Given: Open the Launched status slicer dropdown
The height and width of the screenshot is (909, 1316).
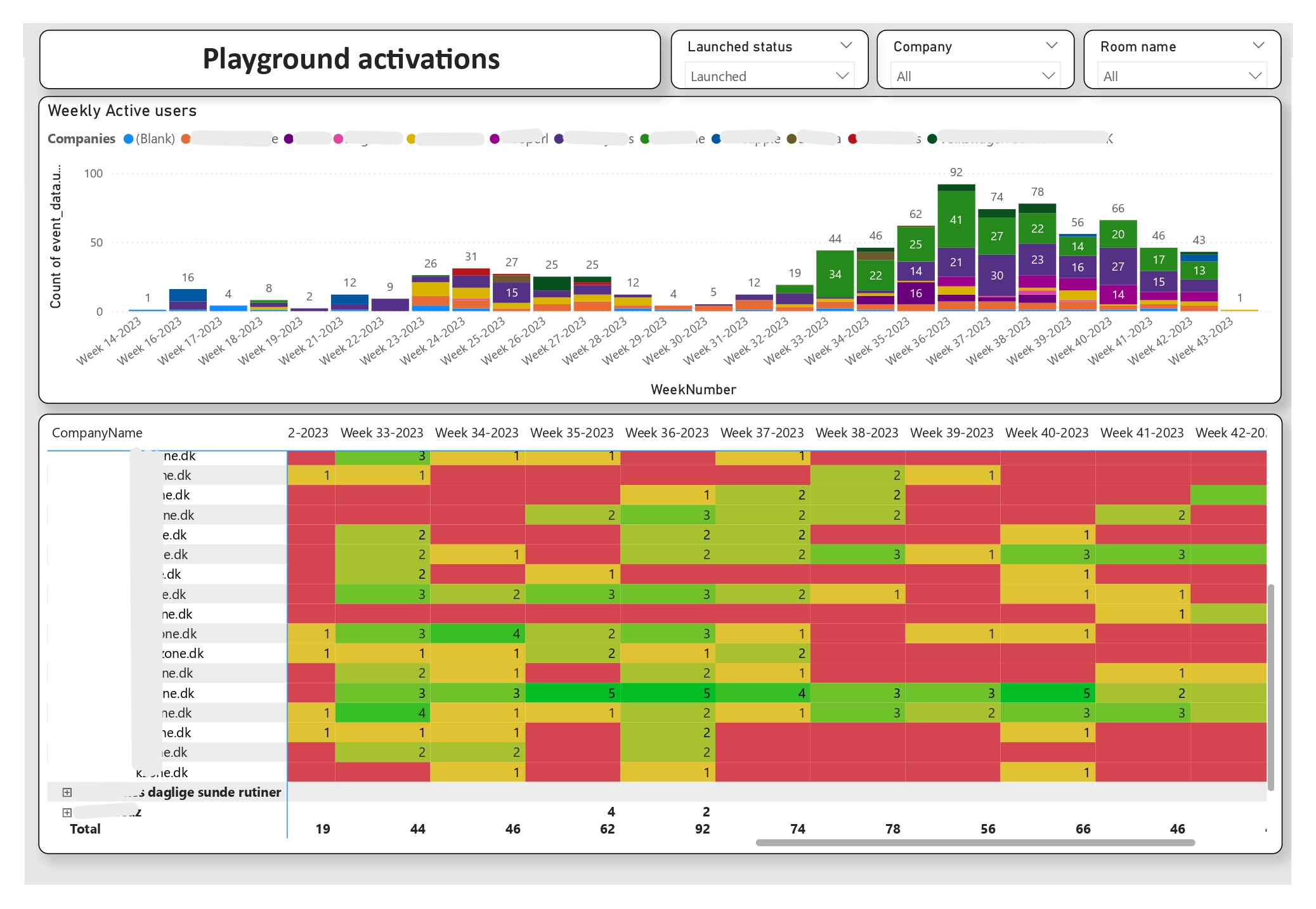Looking at the screenshot, I should (x=845, y=45).
